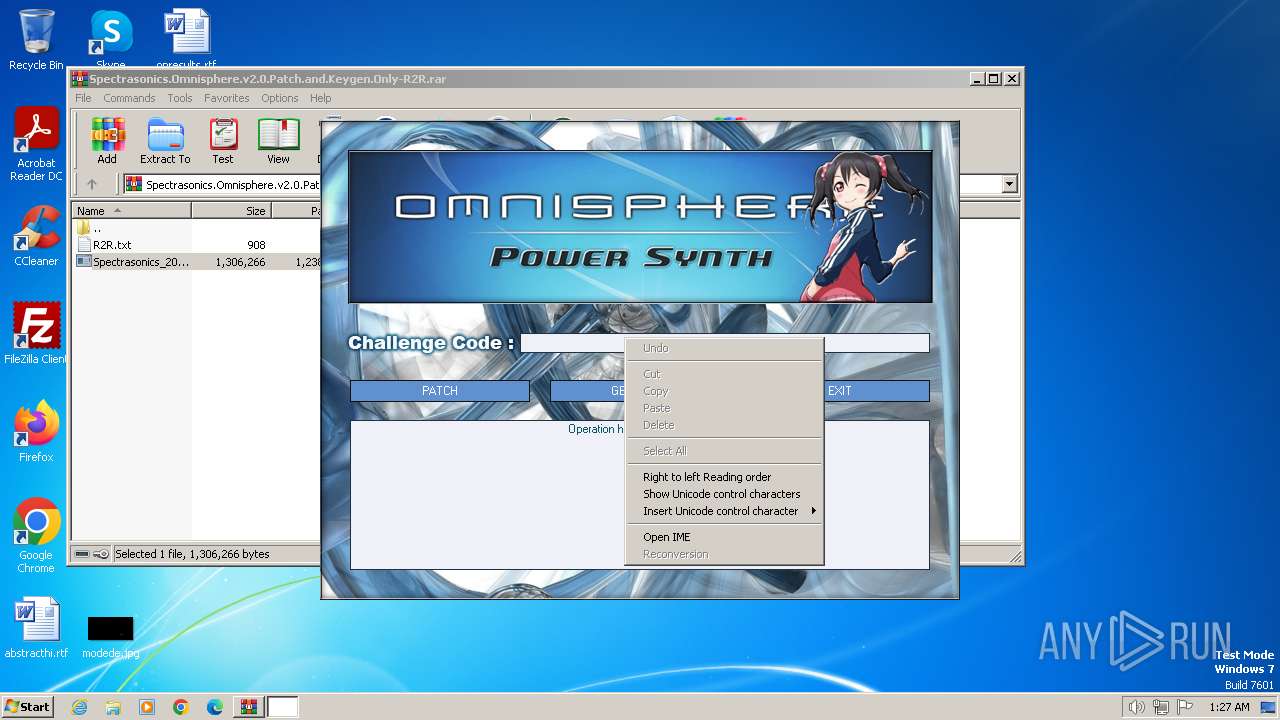
Task: Open the Favorites menu in WinRAR
Action: 227,98
